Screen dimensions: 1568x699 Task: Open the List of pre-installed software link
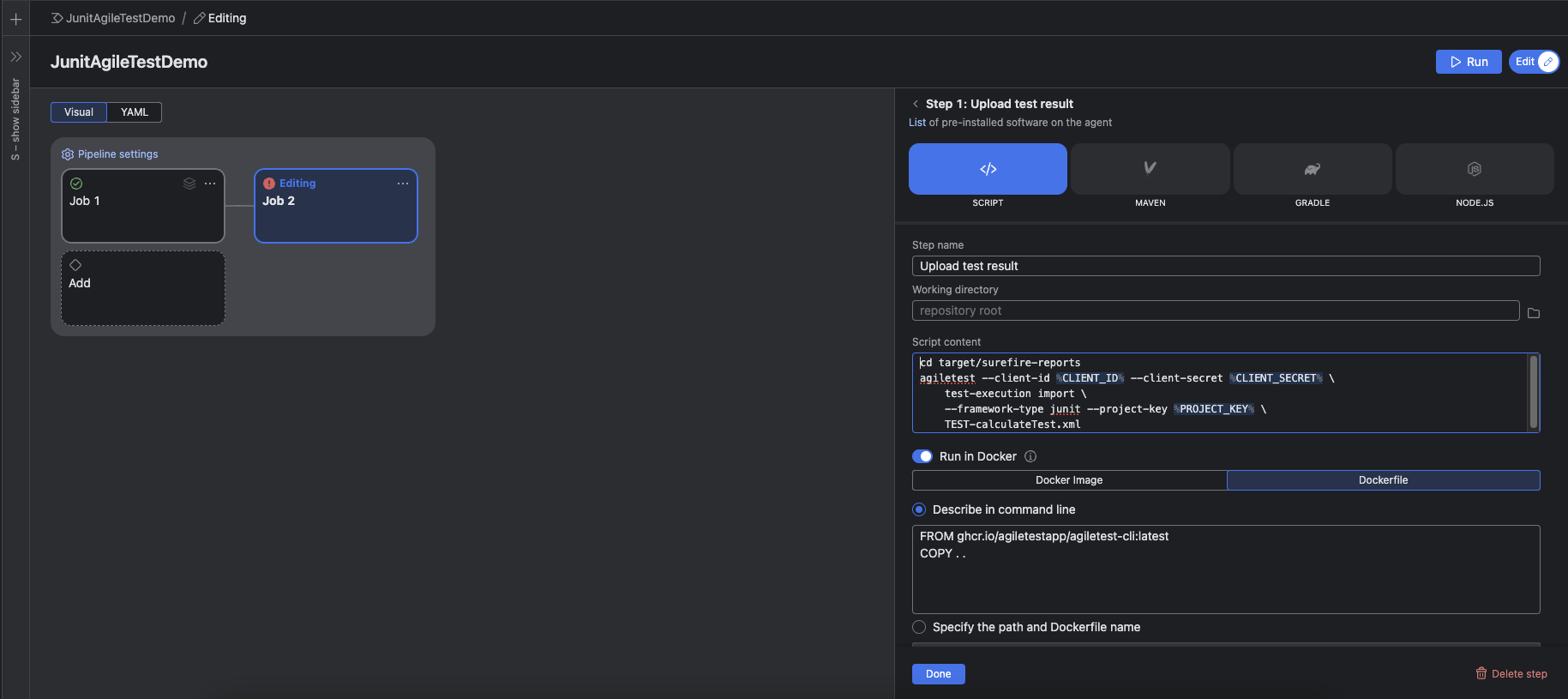pos(916,123)
